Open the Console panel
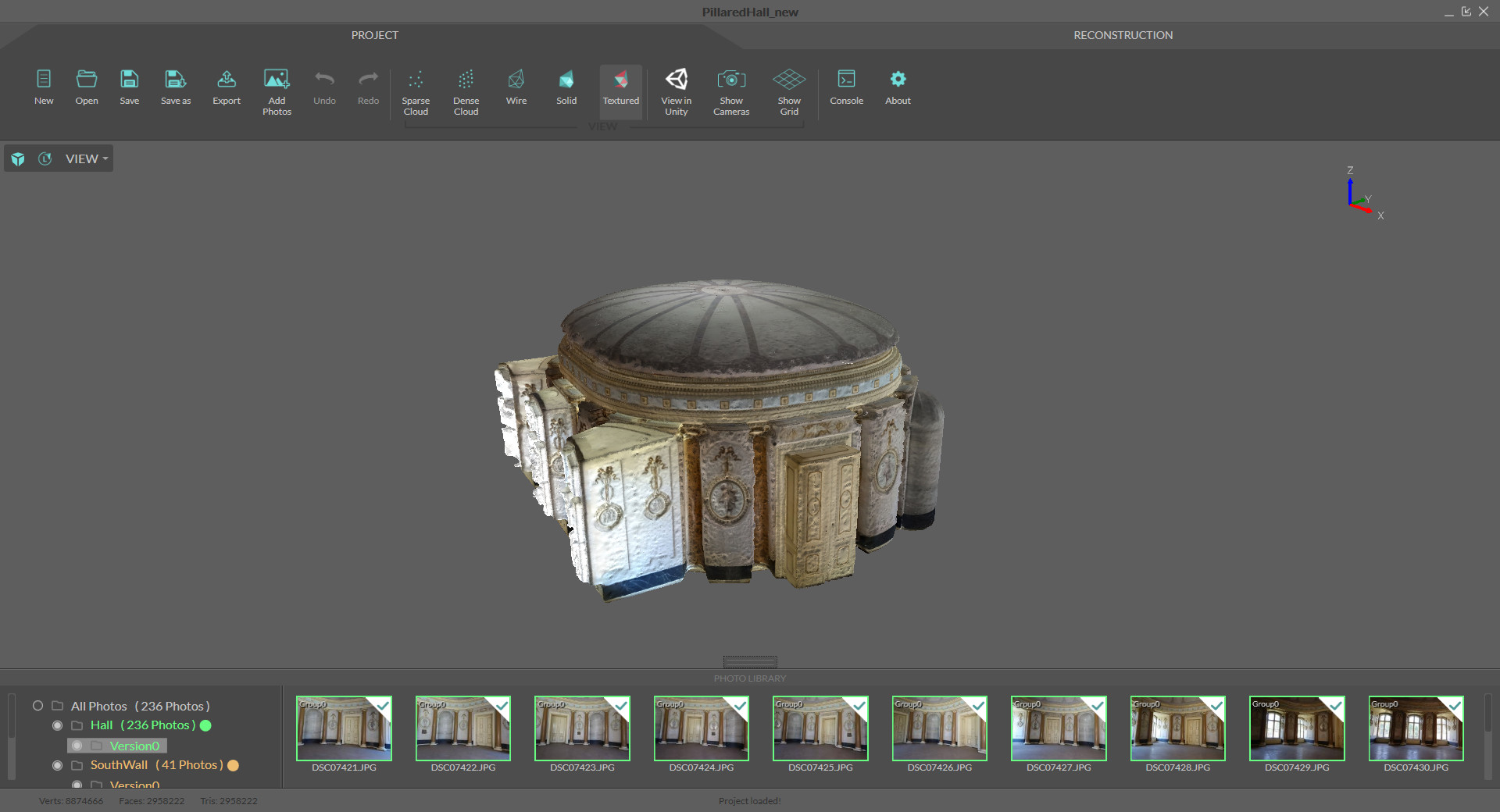 (846, 87)
